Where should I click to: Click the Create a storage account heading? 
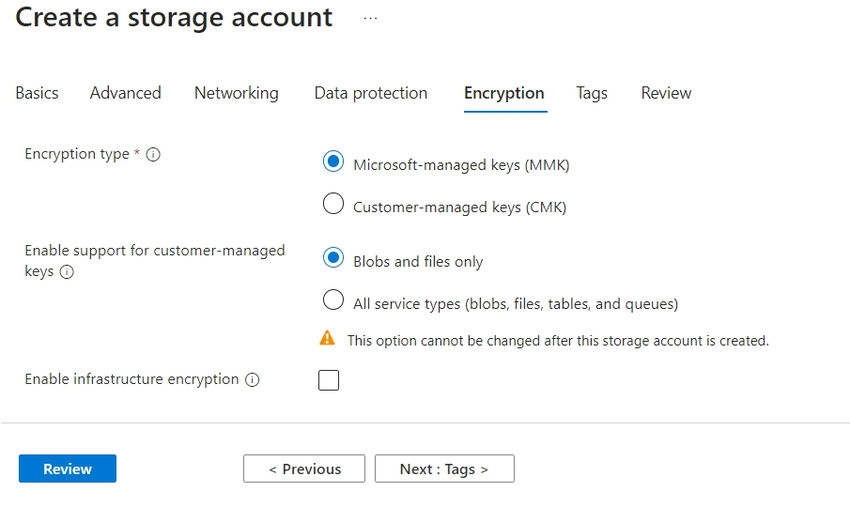174,17
